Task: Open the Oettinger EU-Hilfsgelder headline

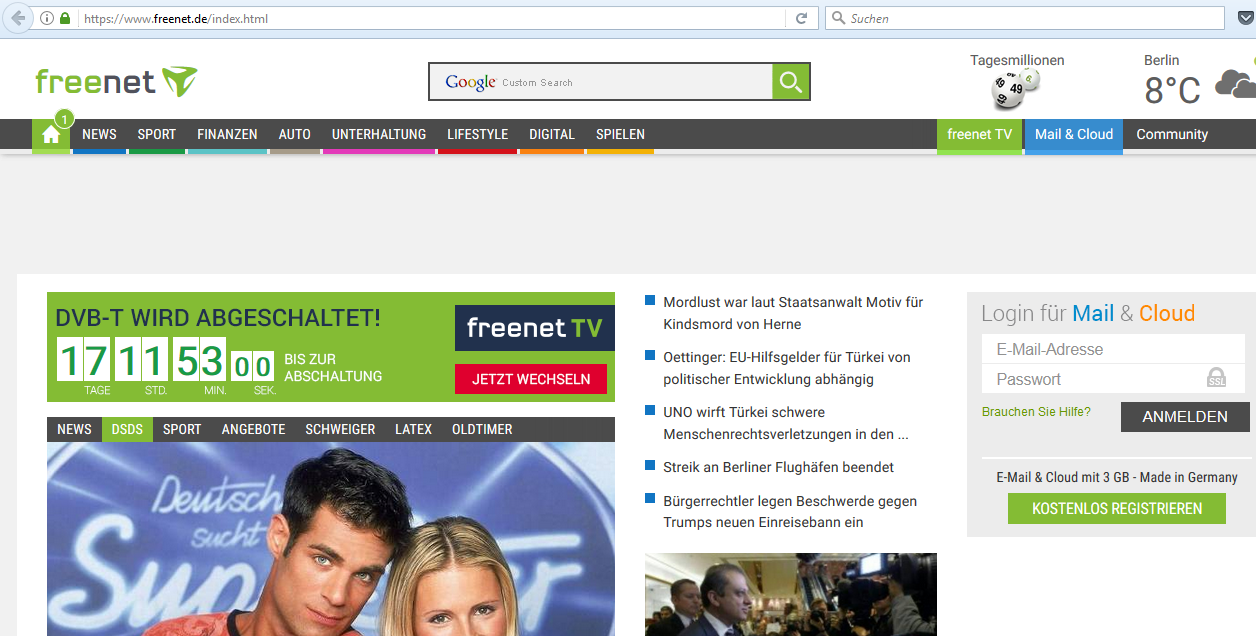Action: [787, 368]
